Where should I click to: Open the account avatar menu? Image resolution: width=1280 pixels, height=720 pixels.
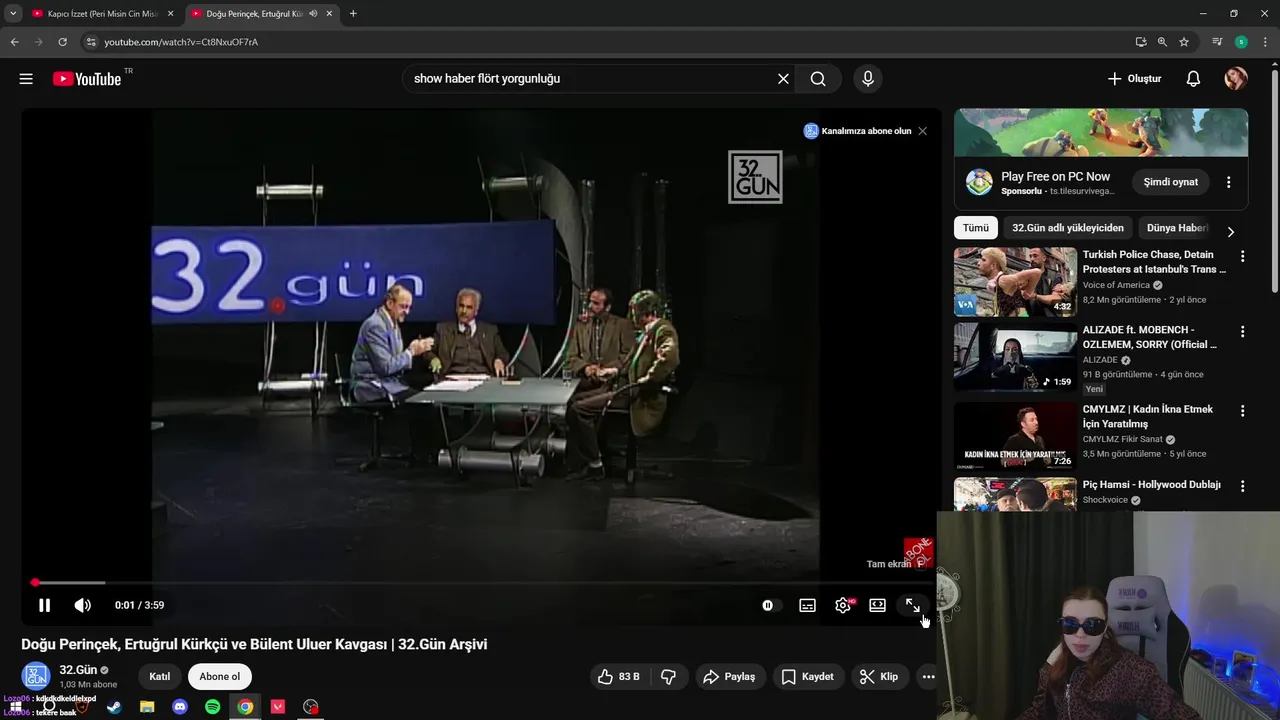1236,79
